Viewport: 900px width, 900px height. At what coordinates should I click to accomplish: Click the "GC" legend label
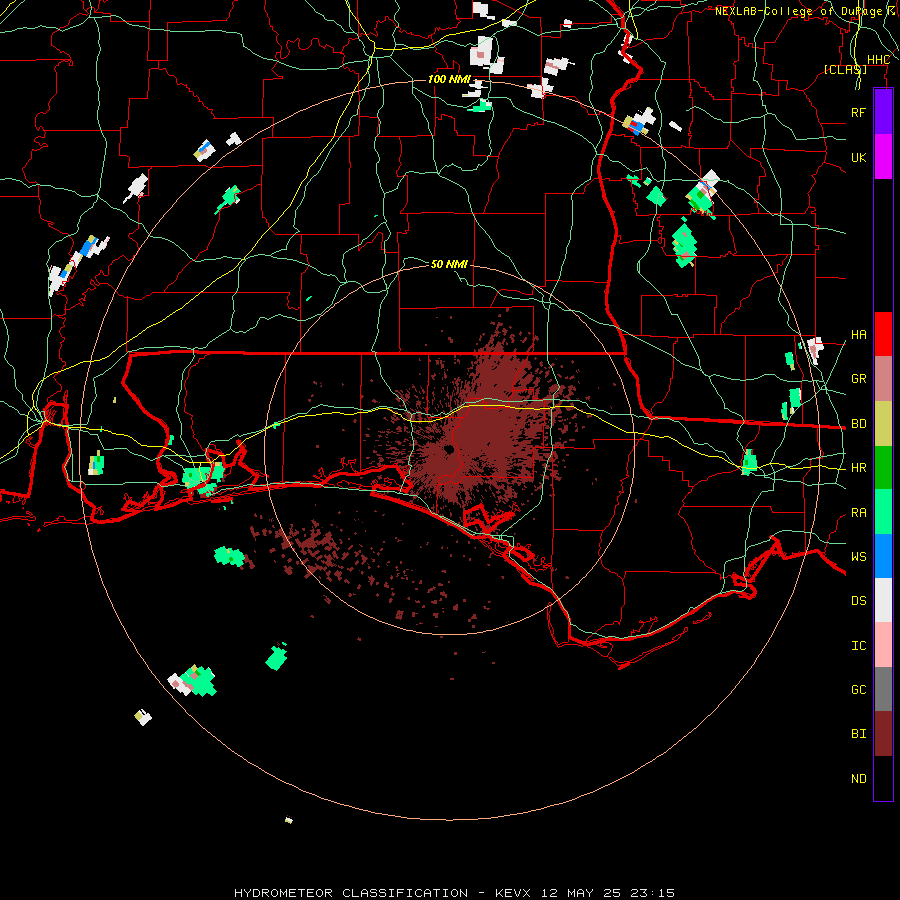click(858, 690)
